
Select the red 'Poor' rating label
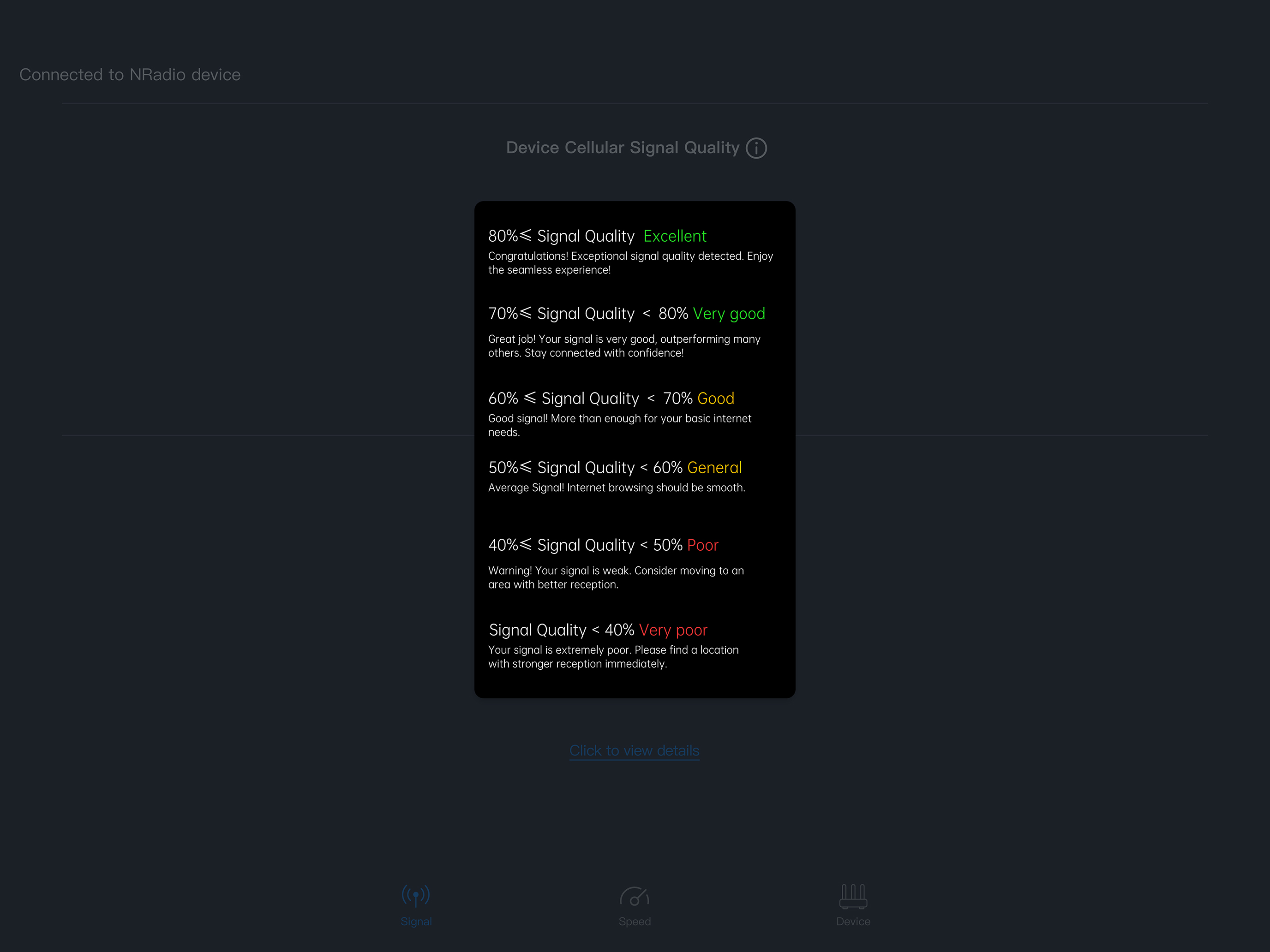[703, 545]
